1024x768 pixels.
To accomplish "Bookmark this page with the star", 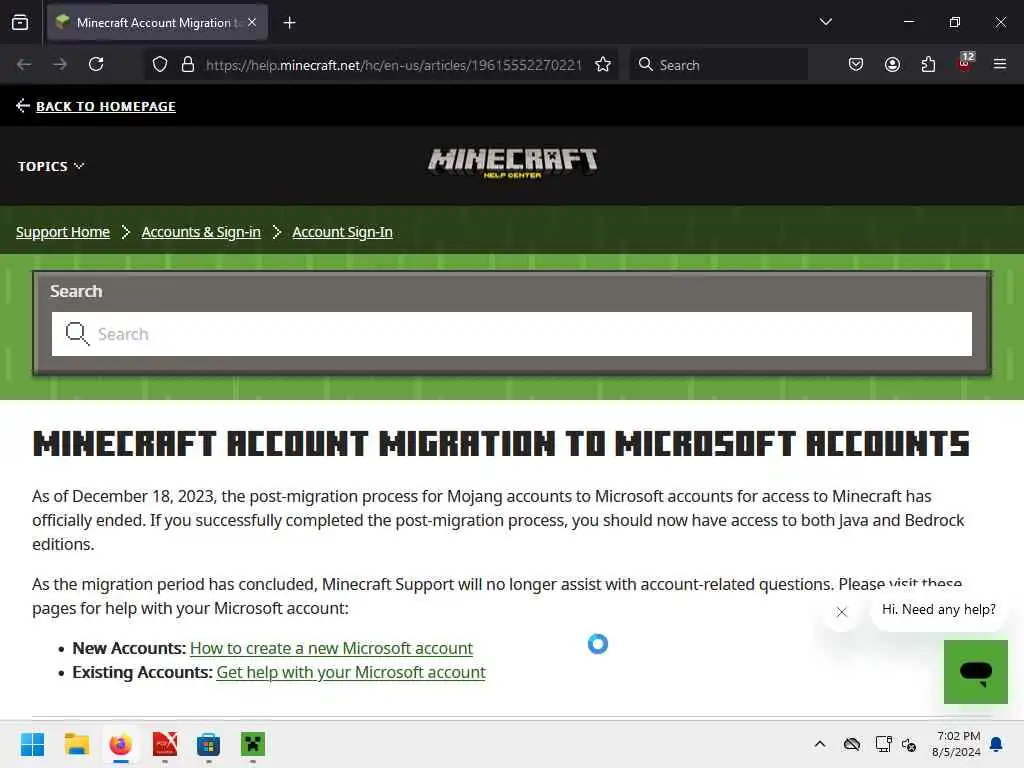I will tap(603, 64).
